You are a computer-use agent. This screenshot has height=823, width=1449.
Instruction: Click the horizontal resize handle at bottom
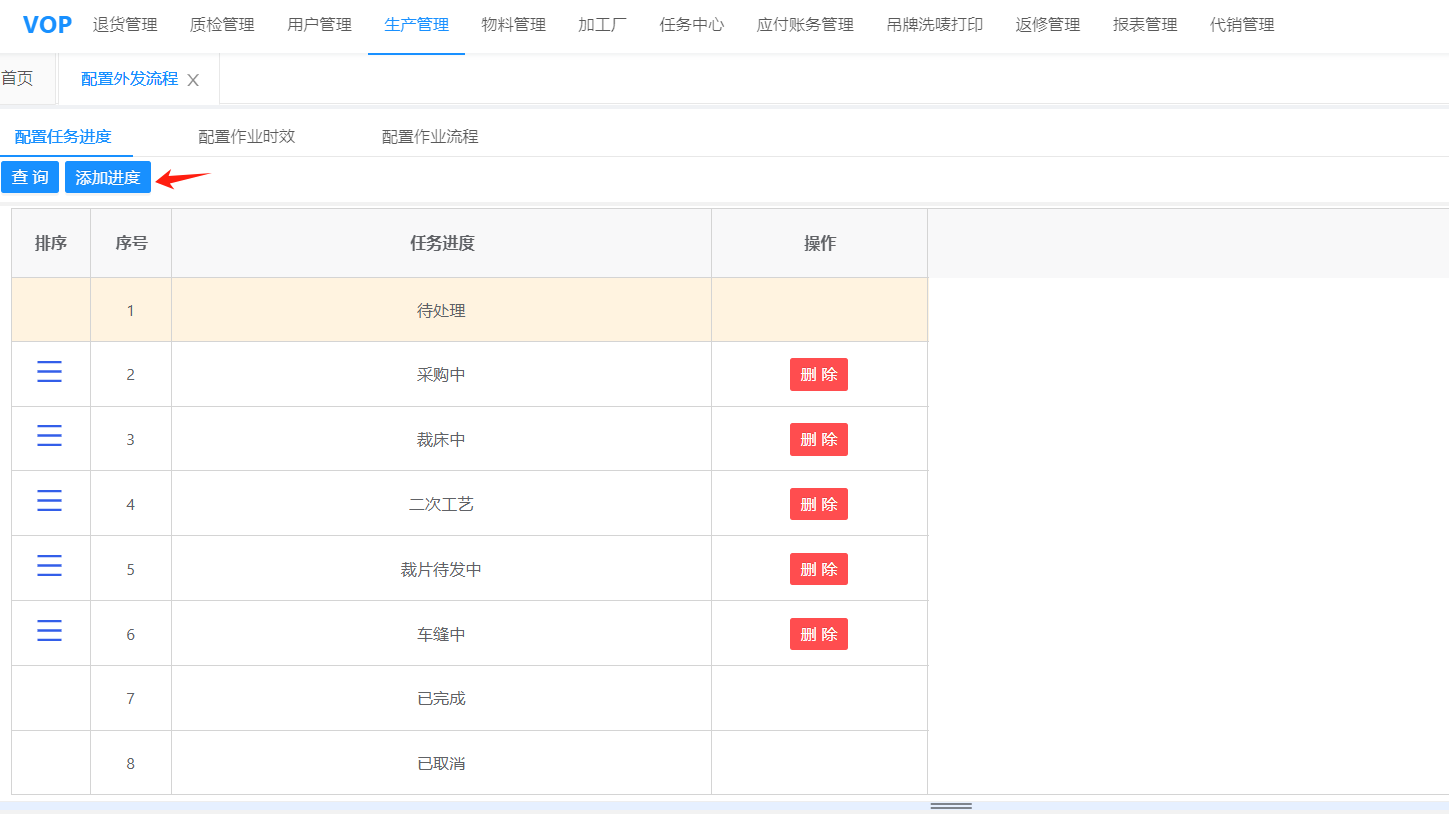pos(950,805)
